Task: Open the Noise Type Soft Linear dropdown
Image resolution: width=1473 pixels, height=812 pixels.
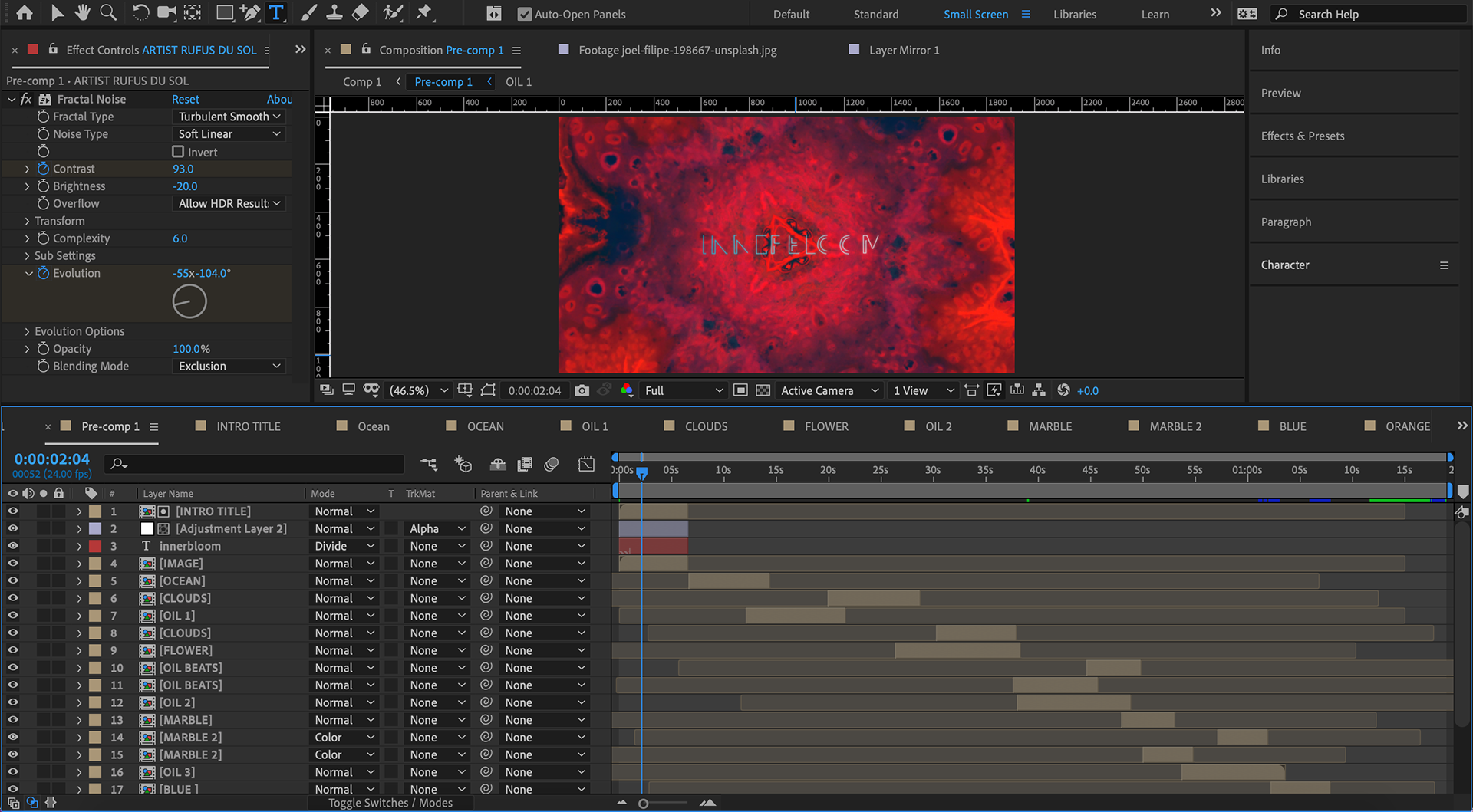Action: (x=229, y=134)
